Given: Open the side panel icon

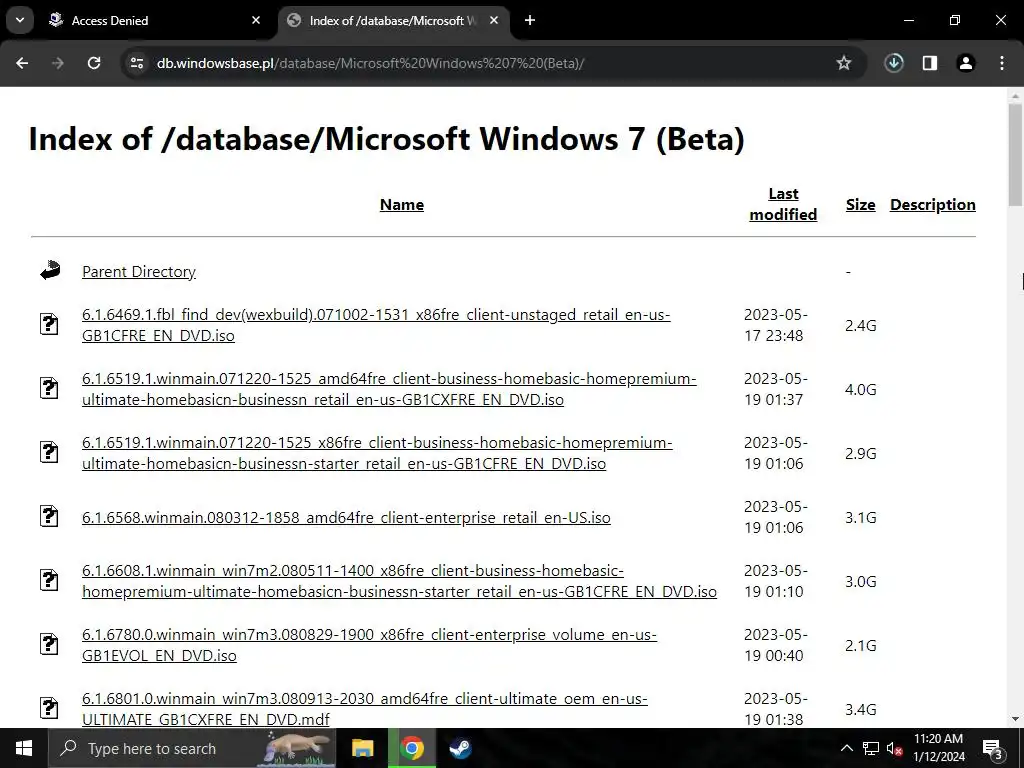Looking at the screenshot, I should pyautogui.click(x=930, y=63).
